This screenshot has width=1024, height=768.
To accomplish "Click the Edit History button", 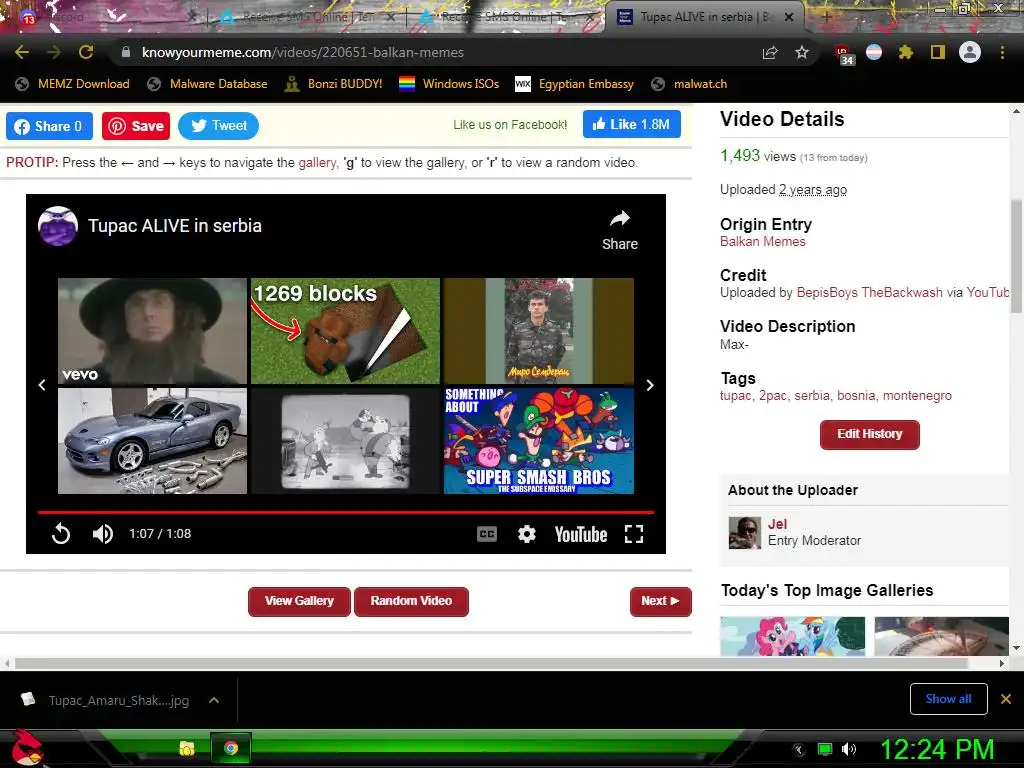I will coord(870,435).
